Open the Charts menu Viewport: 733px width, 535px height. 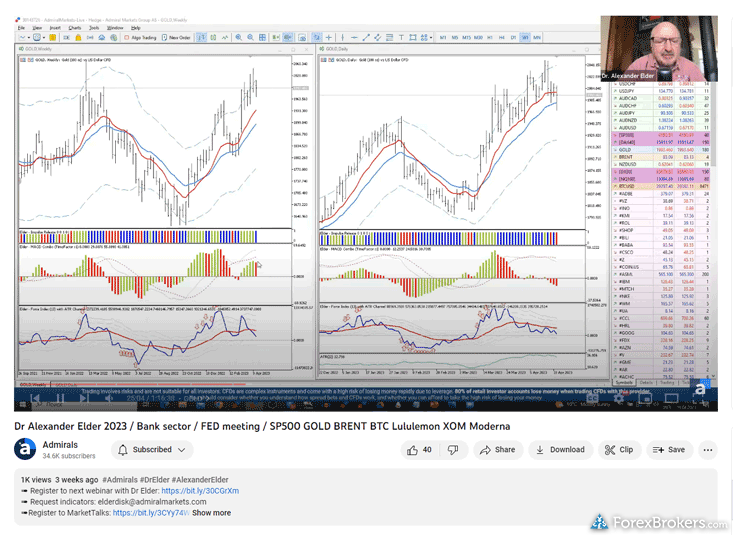tap(75, 28)
